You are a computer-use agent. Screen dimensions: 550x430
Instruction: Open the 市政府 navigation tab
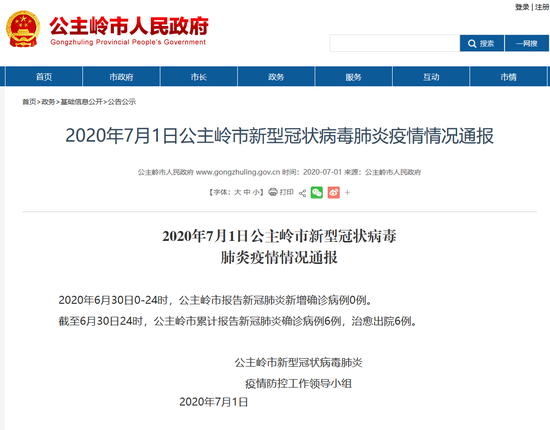coord(121,76)
